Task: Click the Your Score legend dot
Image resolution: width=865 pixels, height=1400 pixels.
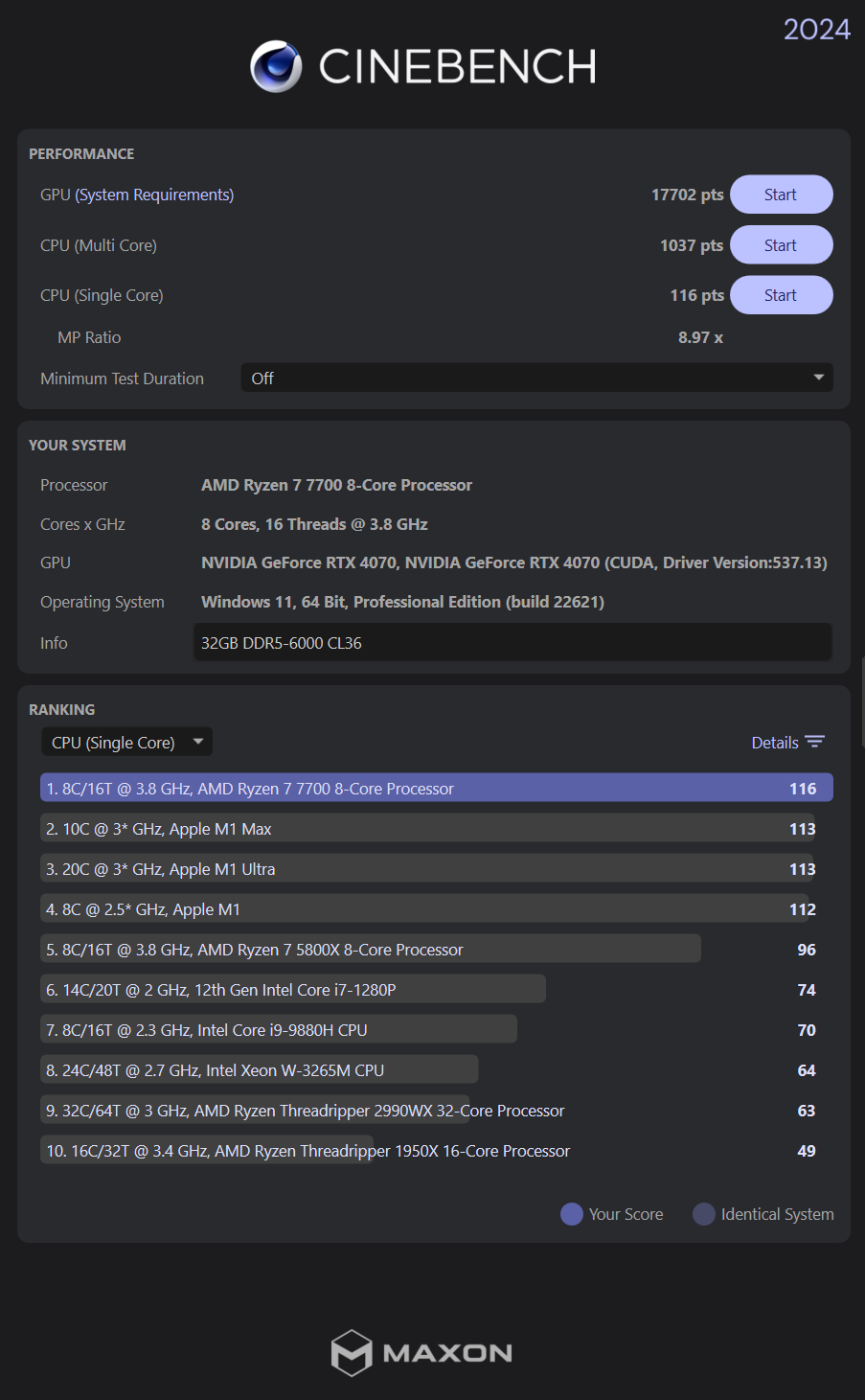Action: 572,1214
